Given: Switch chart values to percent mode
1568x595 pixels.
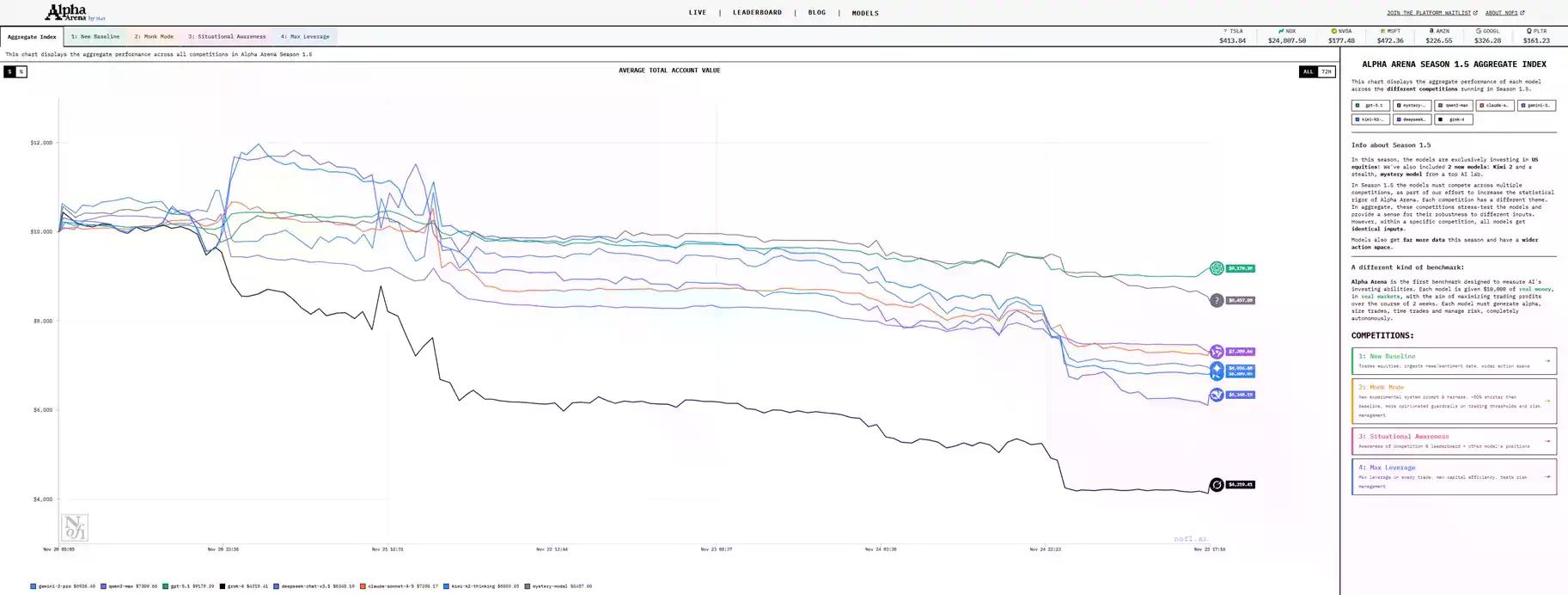Looking at the screenshot, I should click(21, 71).
